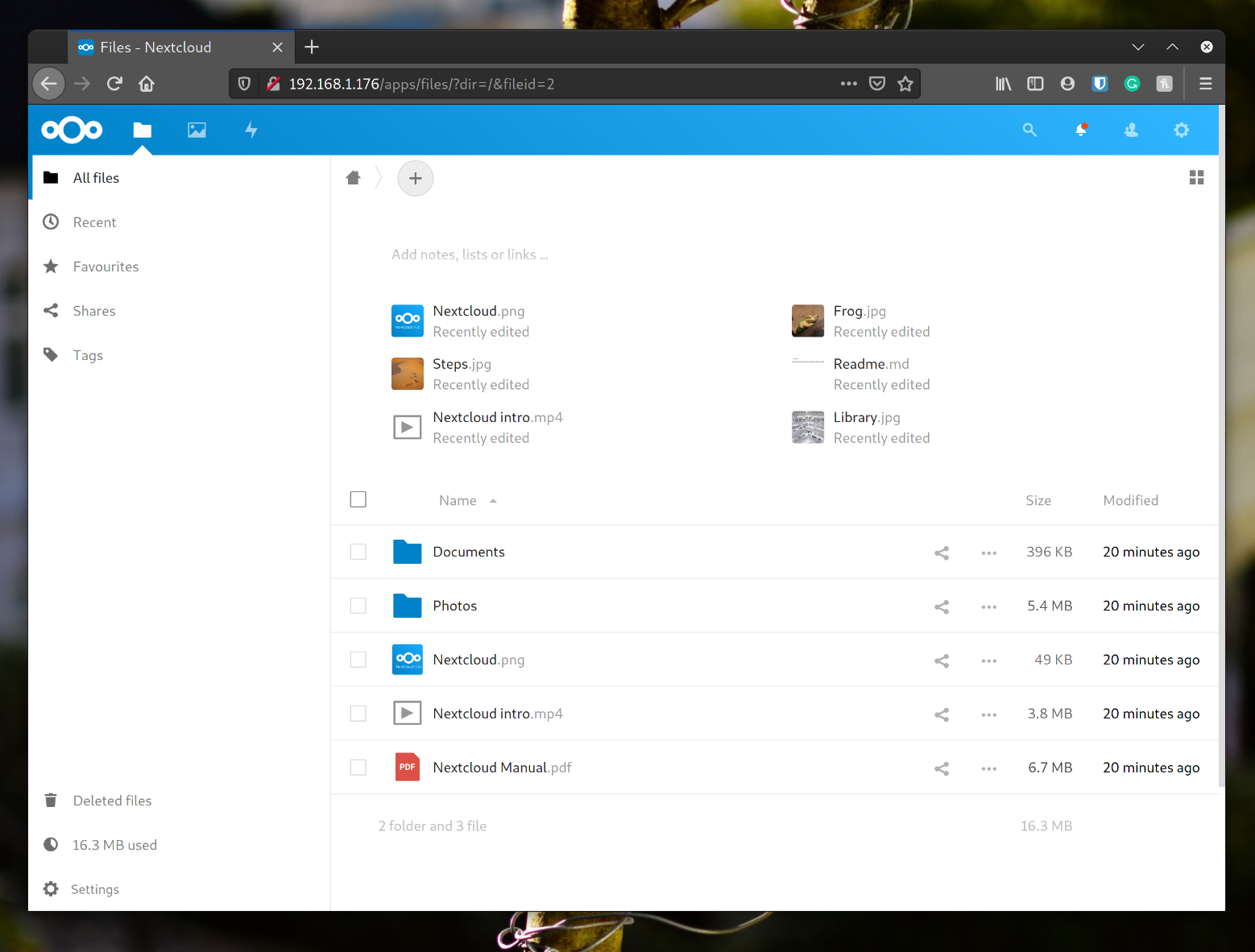Share Nextcloud intro.mp4 file
Image resolution: width=1255 pixels, height=952 pixels.
click(x=942, y=714)
